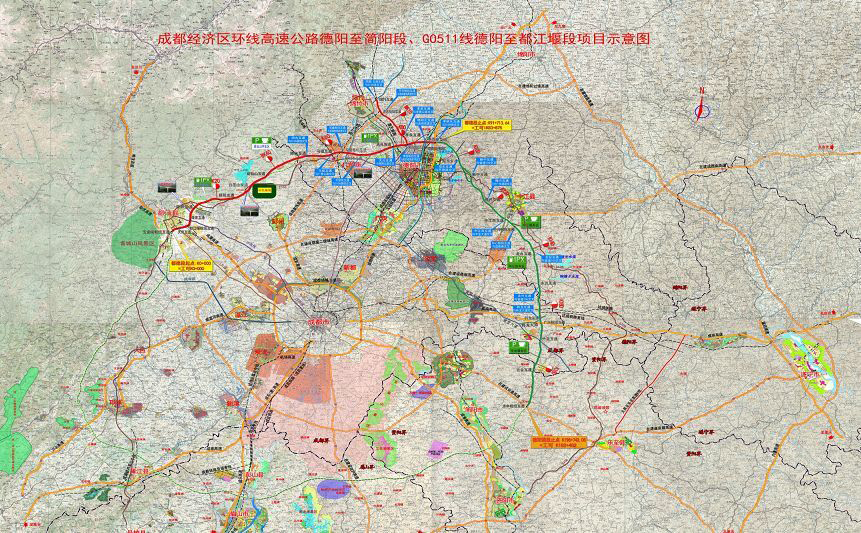The image size is (861, 533).
Task: Click the yellow callout box near Qingchengshan
Action: (x=190, y=264)
